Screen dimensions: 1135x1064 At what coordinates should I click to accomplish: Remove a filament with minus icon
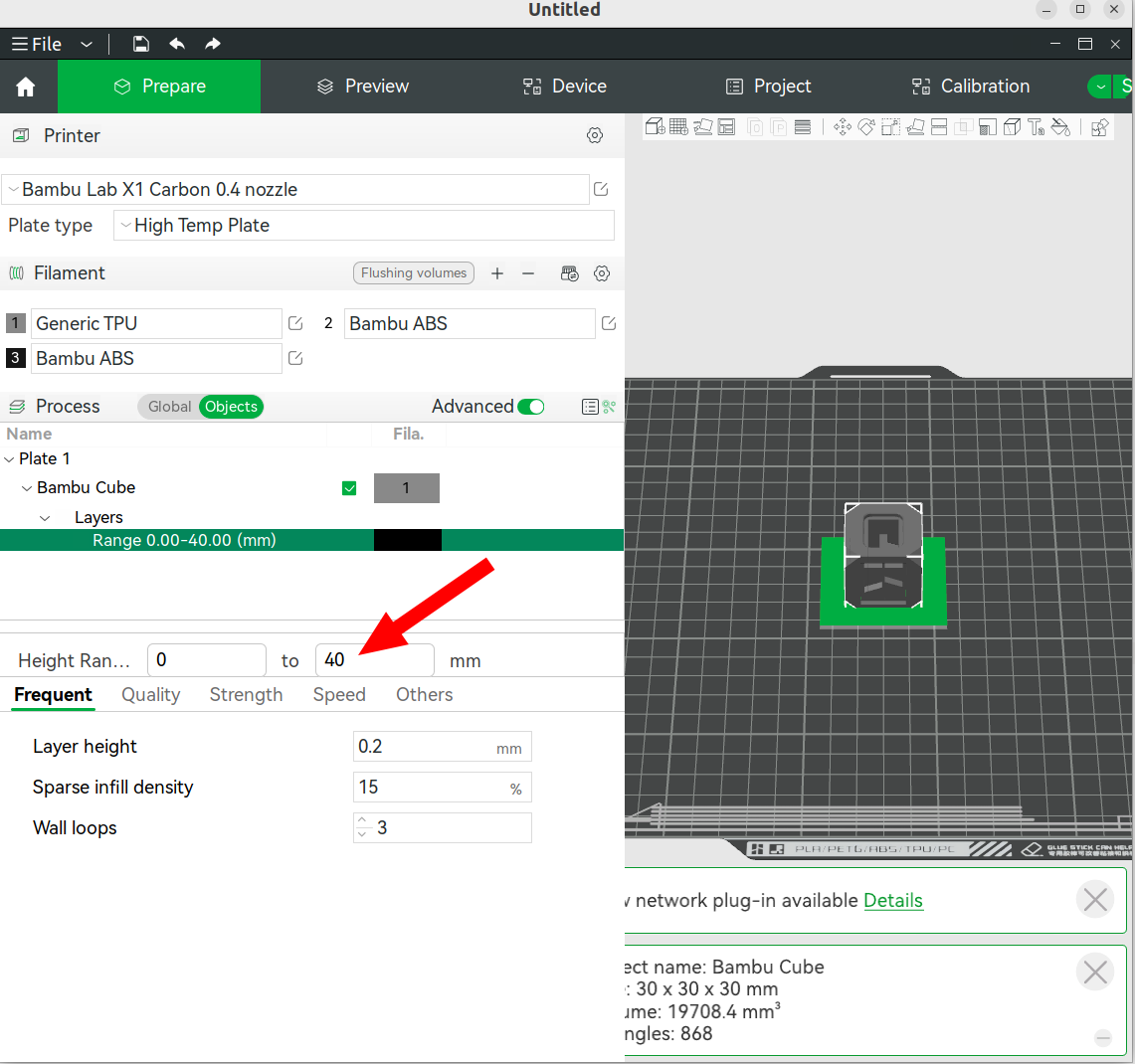pos(528,273)
